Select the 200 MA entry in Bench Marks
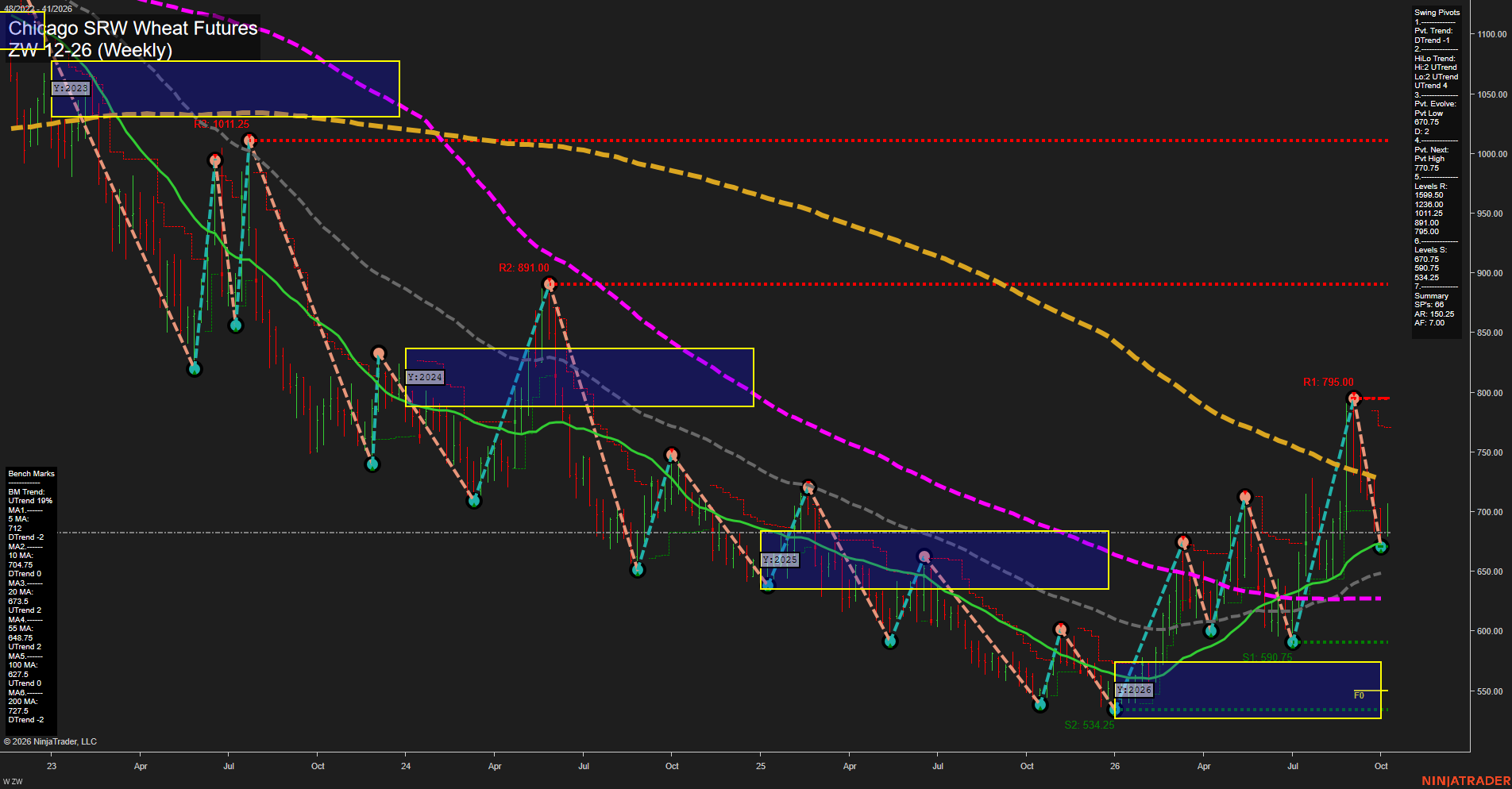The height and width of the screenshot is (789, 1512). [x=23, y=702]
